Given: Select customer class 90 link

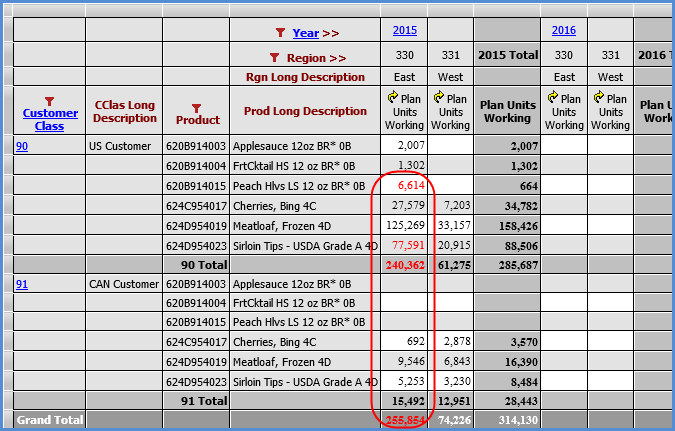Looking at the screenshot, I should click(21, 146).
